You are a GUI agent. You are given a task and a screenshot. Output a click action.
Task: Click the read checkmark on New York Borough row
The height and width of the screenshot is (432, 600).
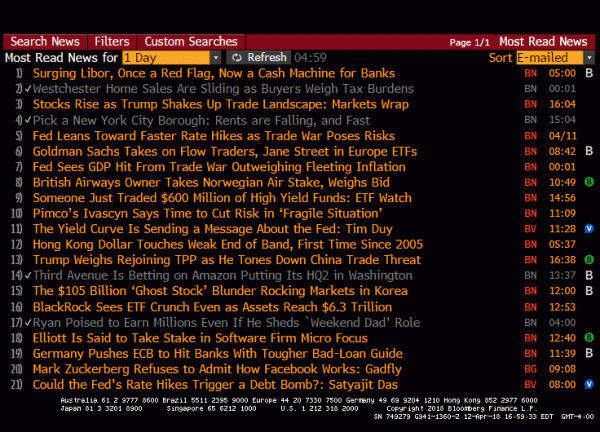click(x=28, y=120)
